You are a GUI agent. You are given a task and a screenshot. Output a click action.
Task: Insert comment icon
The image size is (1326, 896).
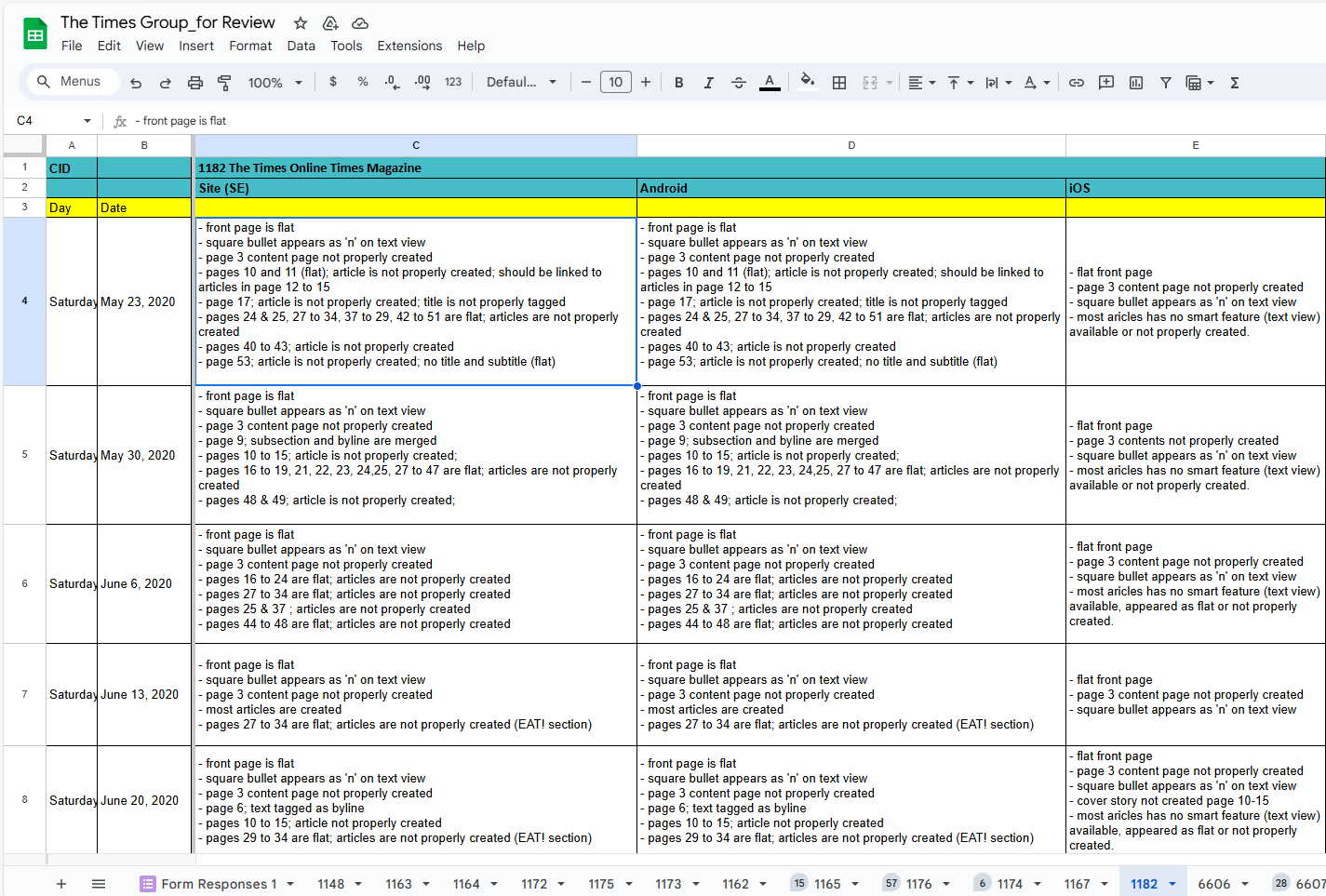1106,83
